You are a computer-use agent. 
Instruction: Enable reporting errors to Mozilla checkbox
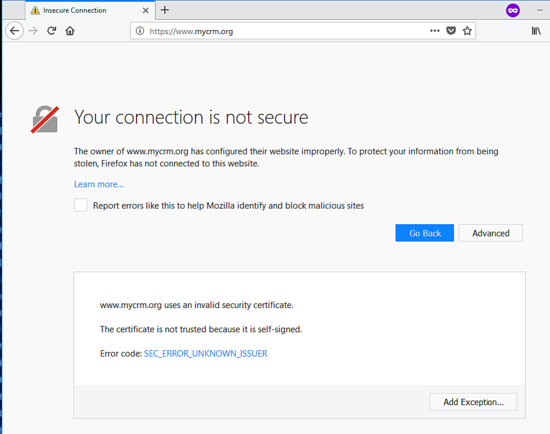point(81,205)
